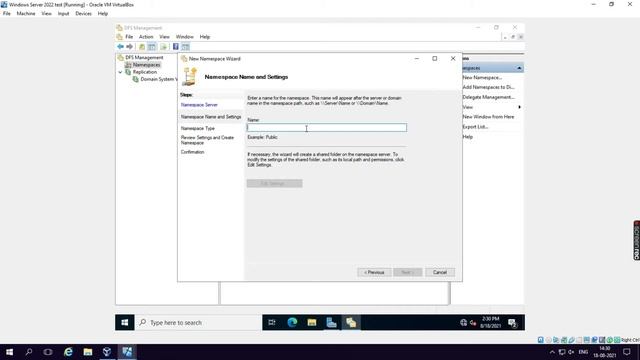This screenshot has height=360, width=640.
Task: Launch Internet Explorer from host taskbar
Action: click(68, 352)
